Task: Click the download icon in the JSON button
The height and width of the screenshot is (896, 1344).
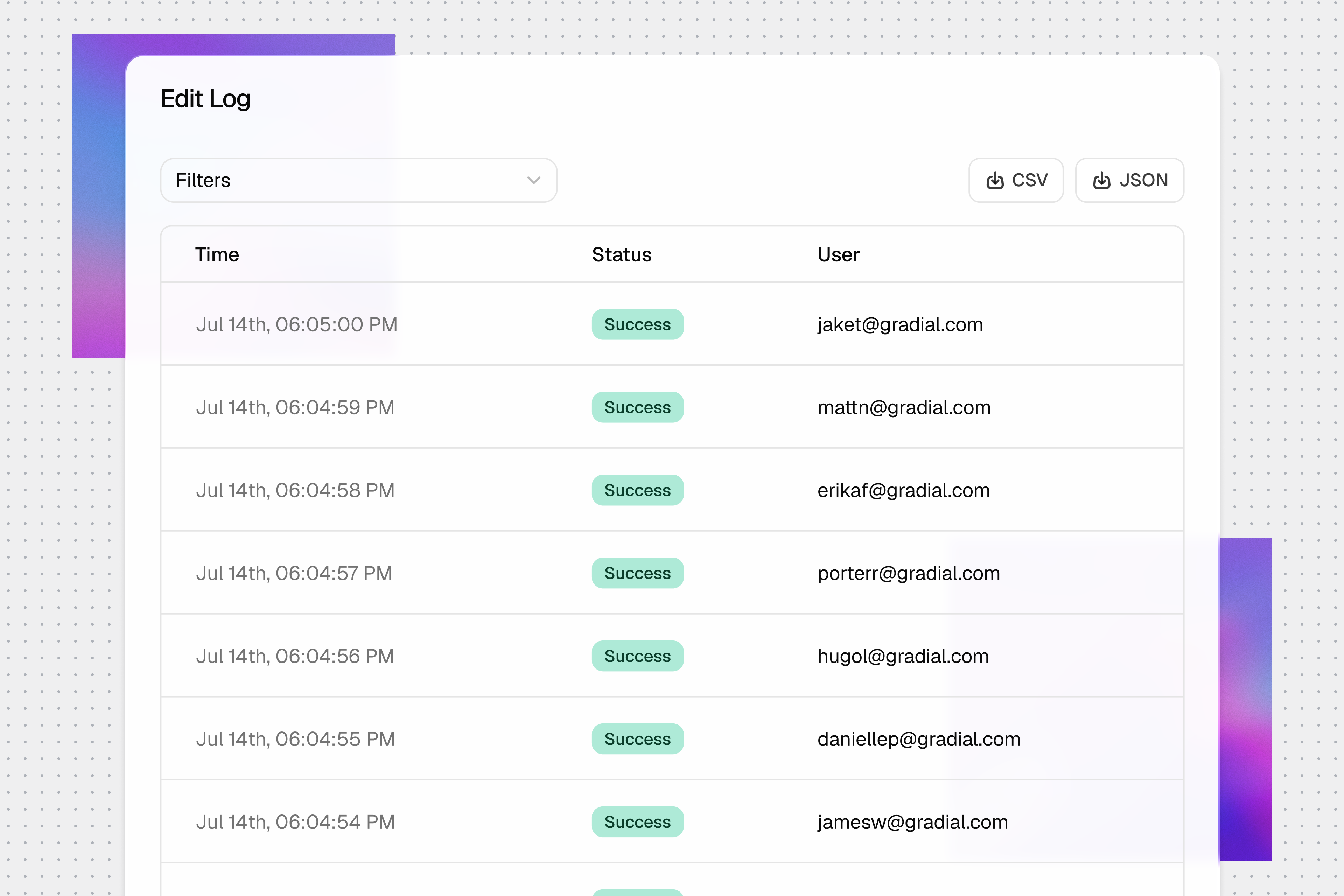Action: pos(1102,181)
